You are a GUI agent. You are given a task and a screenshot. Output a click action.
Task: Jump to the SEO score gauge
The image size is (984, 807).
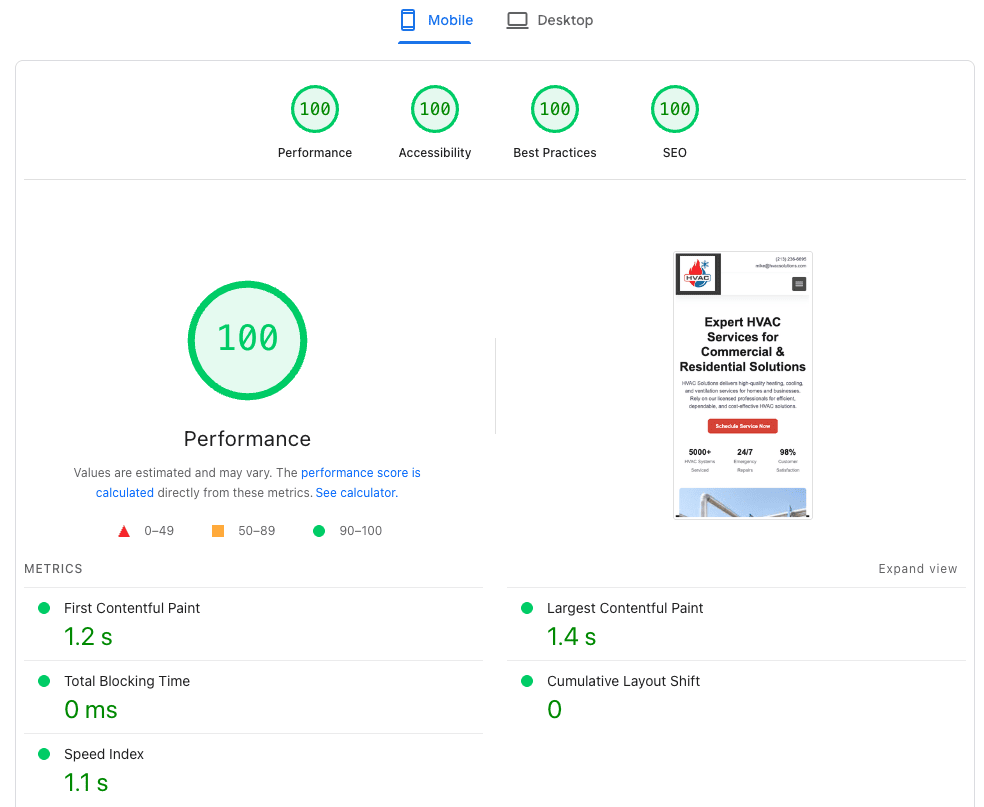(x=675, y=109)
